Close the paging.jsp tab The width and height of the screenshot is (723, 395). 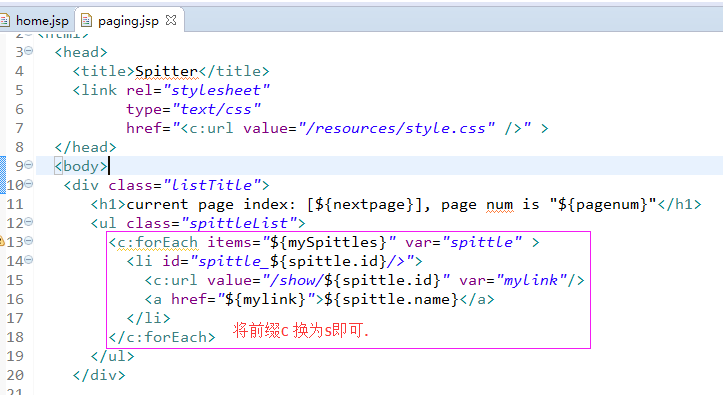(171, 20)
